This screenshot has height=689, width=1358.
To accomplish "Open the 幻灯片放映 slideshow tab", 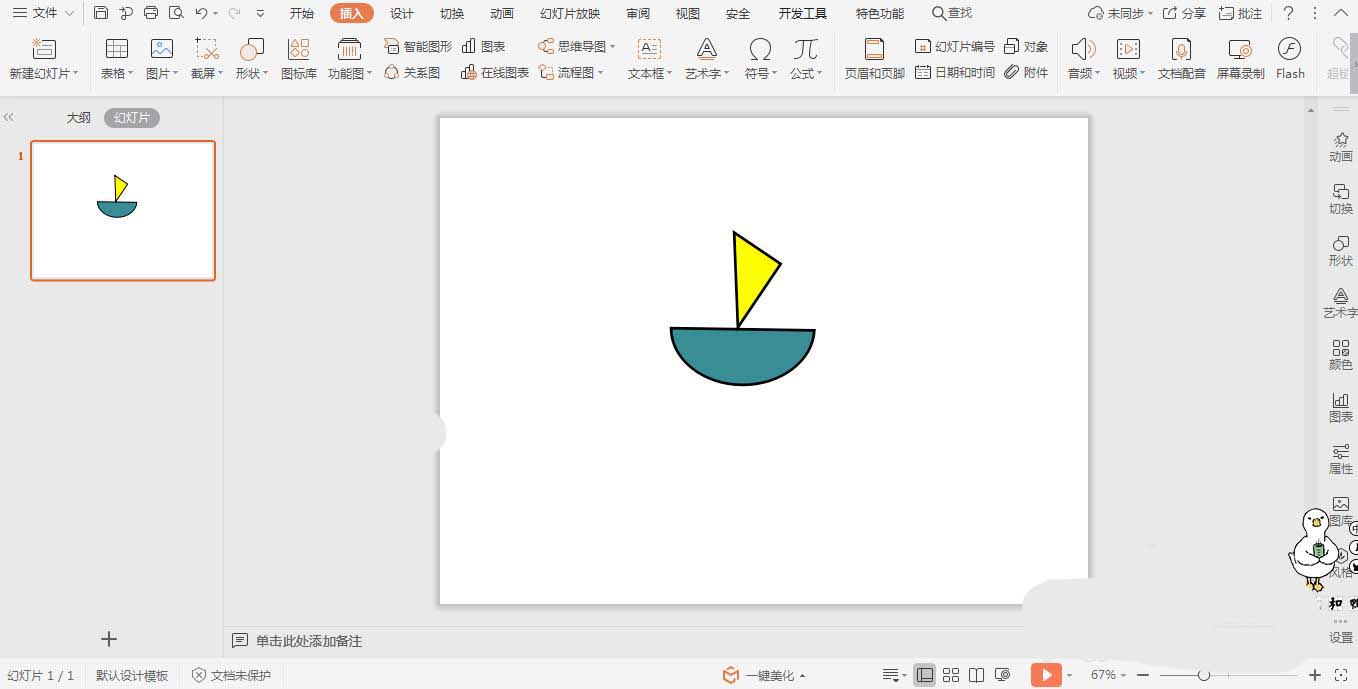I will (x=570, y=13).
